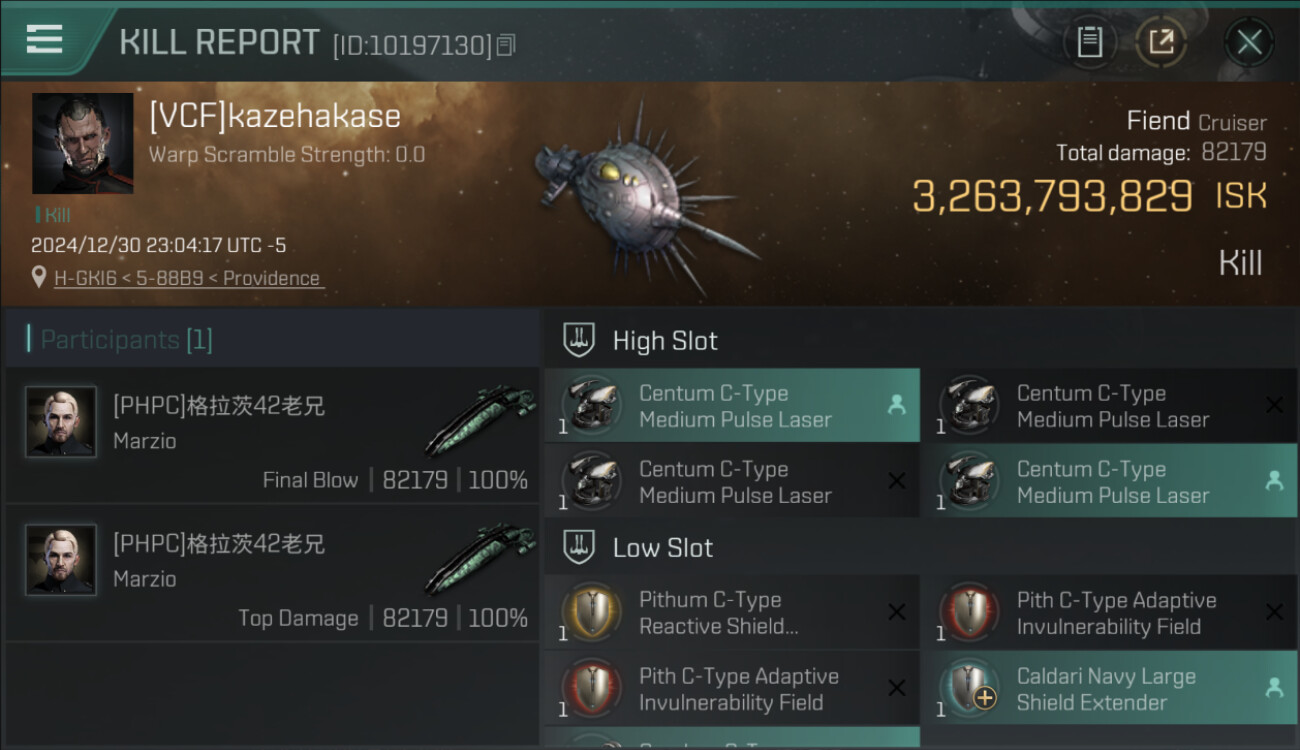This screenshot has width=1300, height=750.
Task: Share the kill report externally
Action: click(1161, 42)
